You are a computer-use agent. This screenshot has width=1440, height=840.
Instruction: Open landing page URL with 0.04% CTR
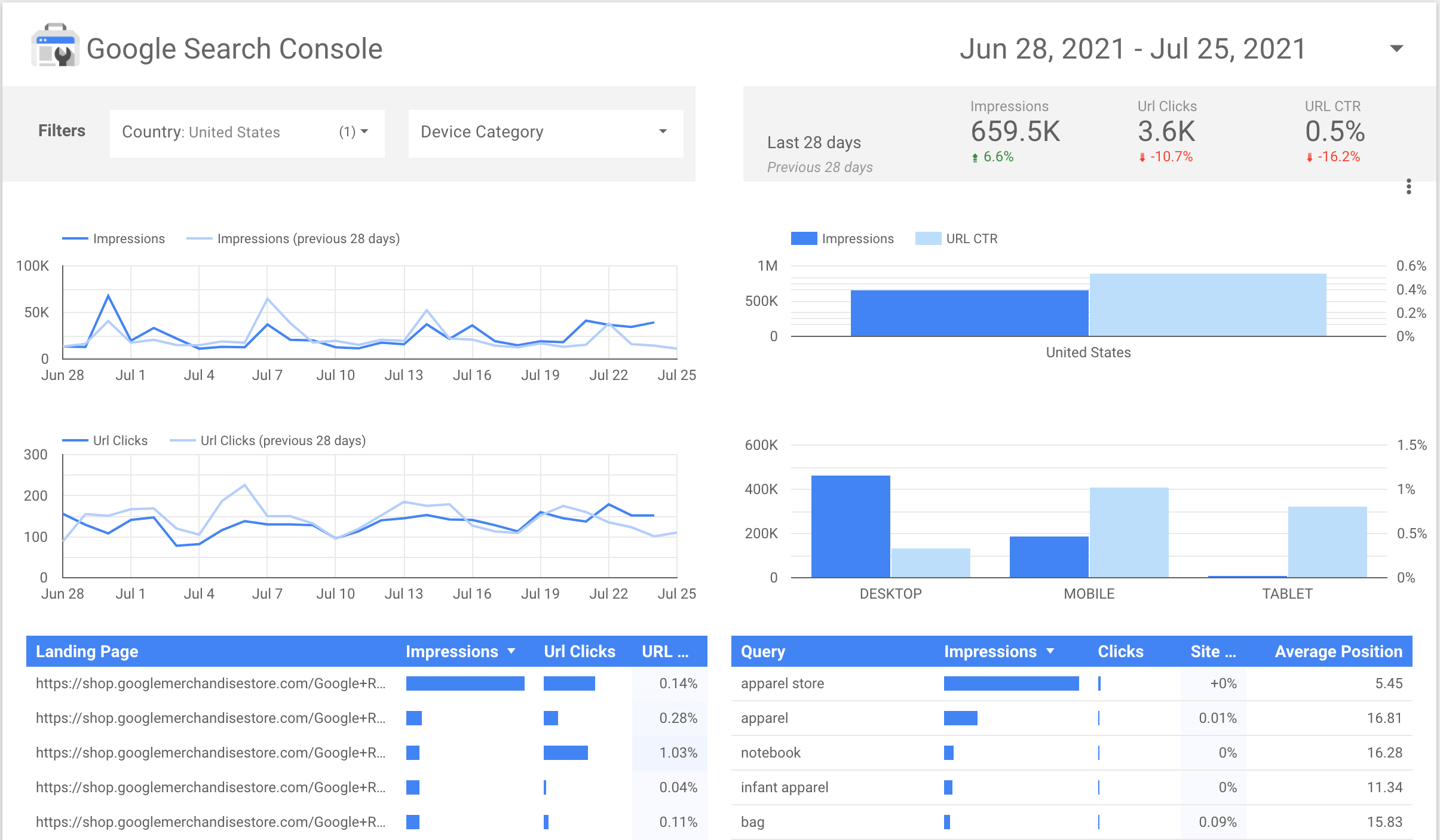point(210,787)
